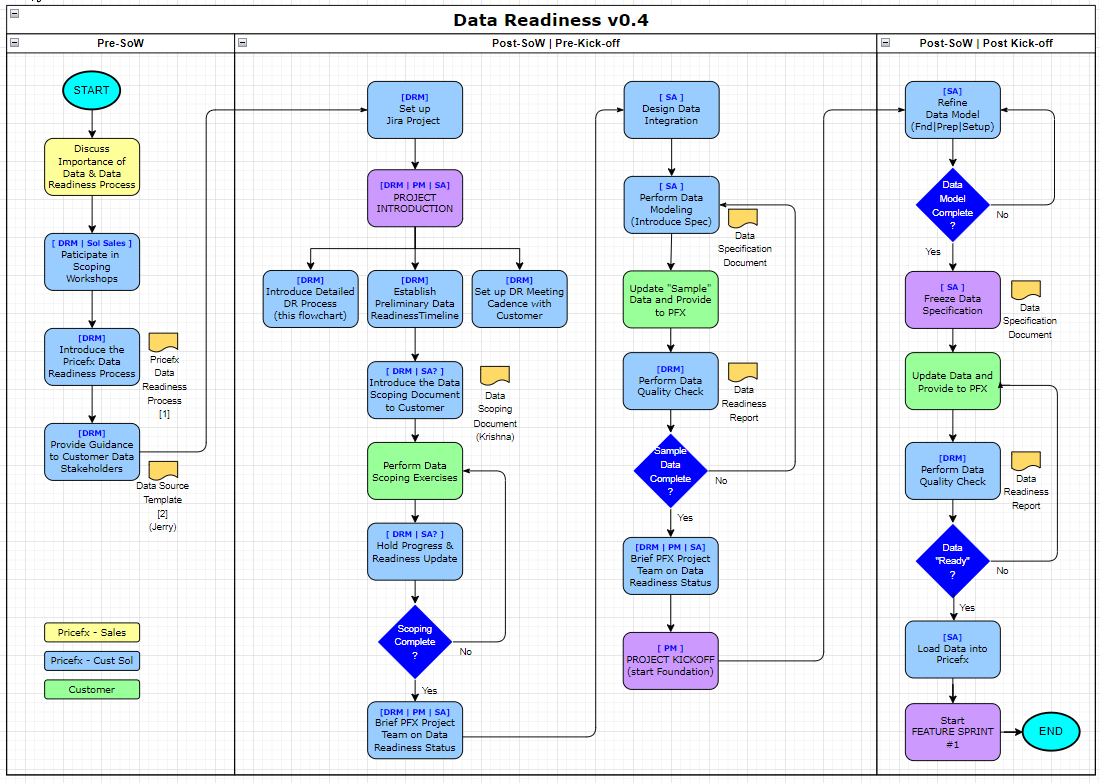The image size is (1100, 783).
Task: Click the END terminator ellipse
Action: (1051, 731)
